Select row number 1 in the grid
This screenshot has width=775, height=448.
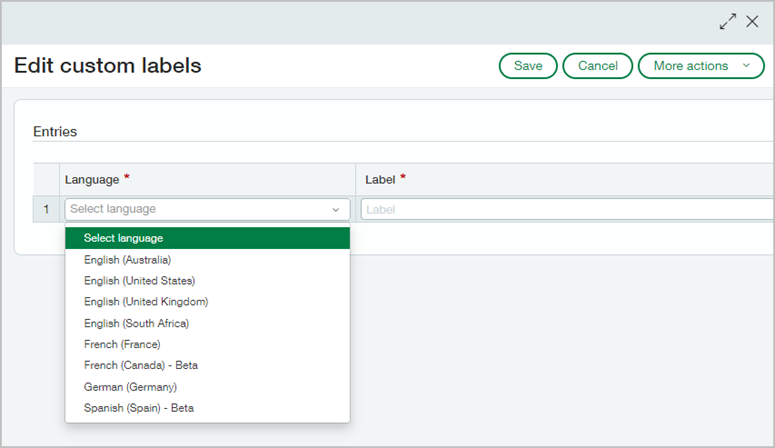(x=46, y=210)
